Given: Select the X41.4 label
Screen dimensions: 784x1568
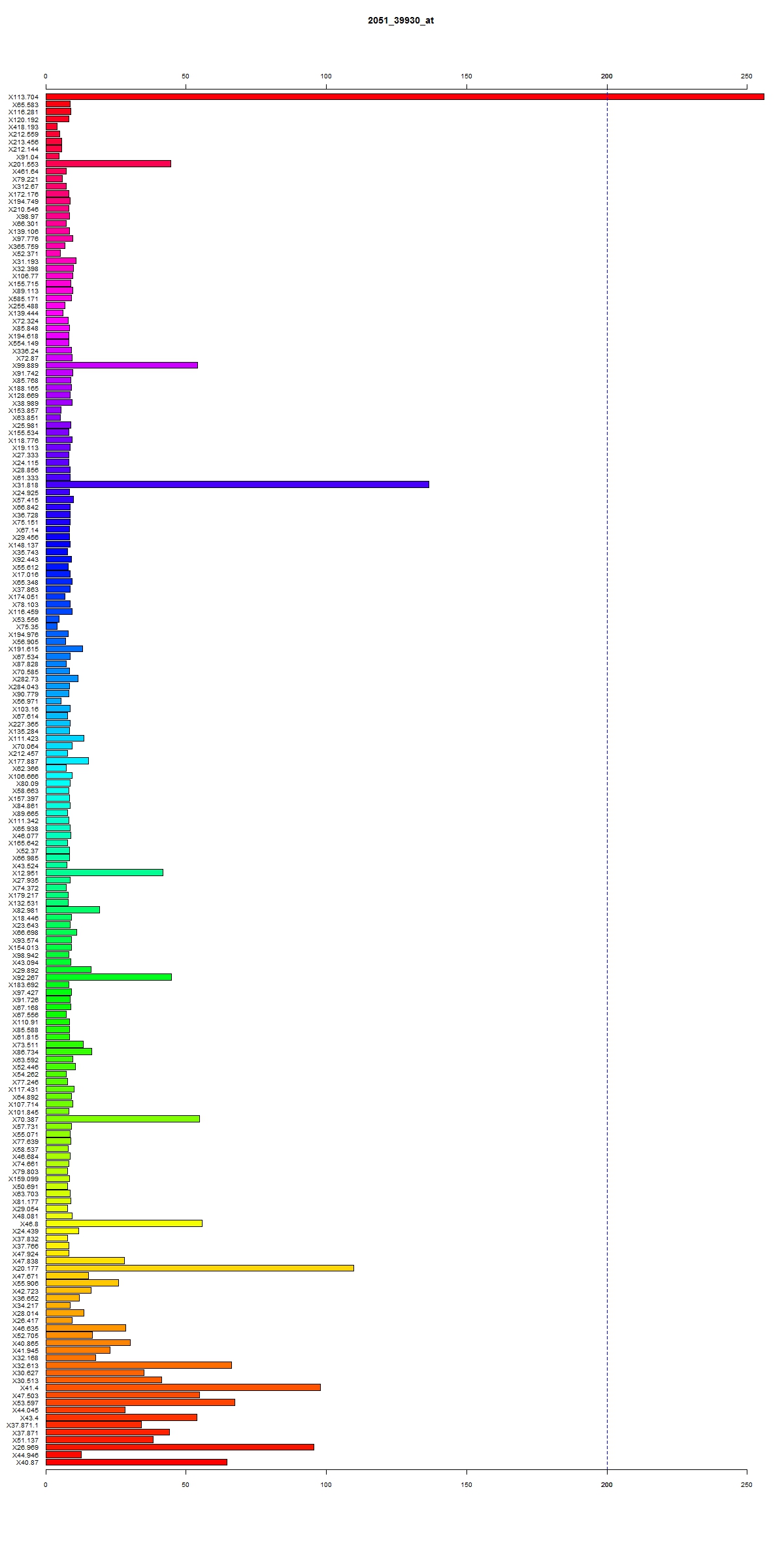Looking at the screenshot, I should coord(29,1388).
